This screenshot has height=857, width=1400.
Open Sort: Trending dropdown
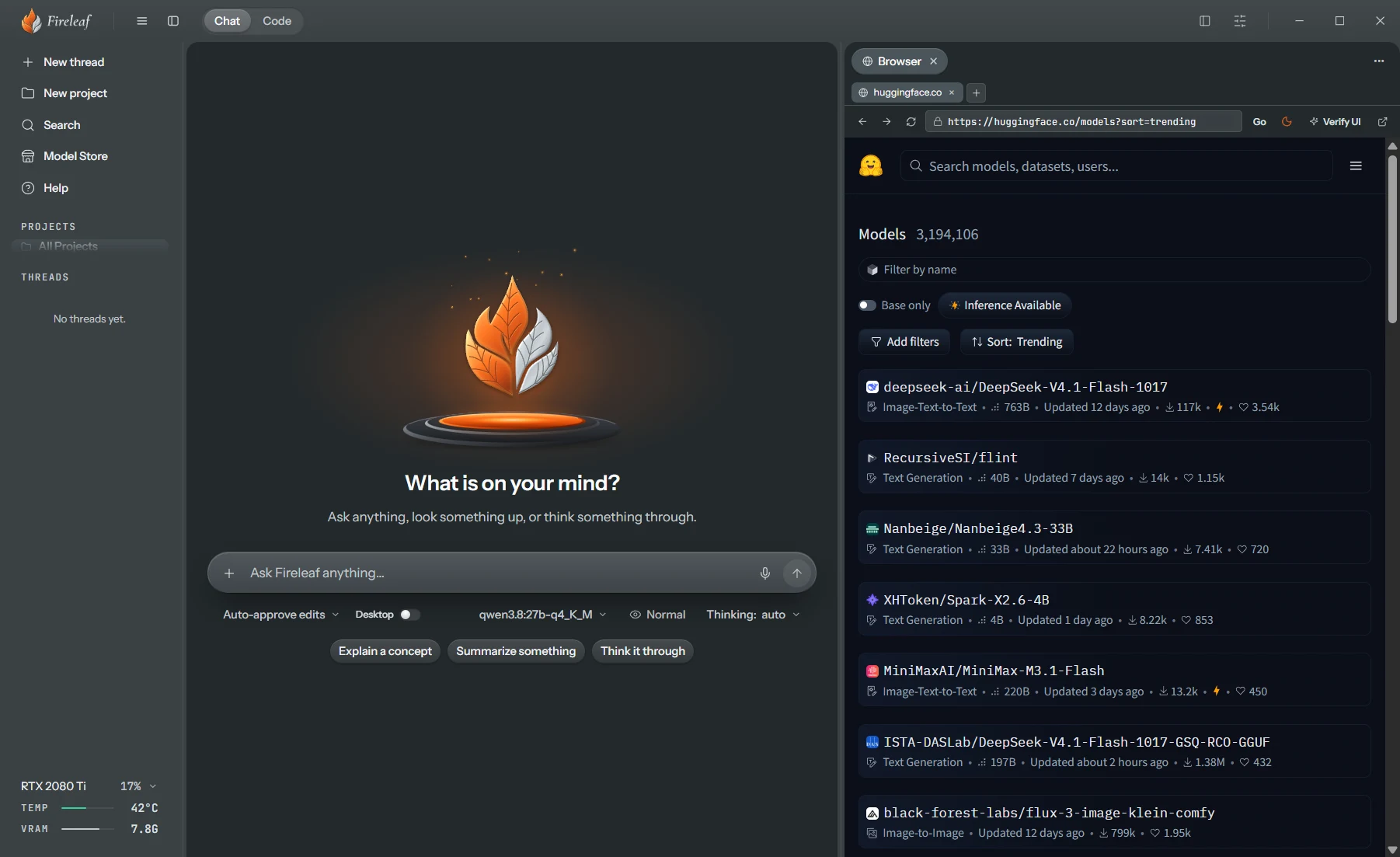[1016, 342]
